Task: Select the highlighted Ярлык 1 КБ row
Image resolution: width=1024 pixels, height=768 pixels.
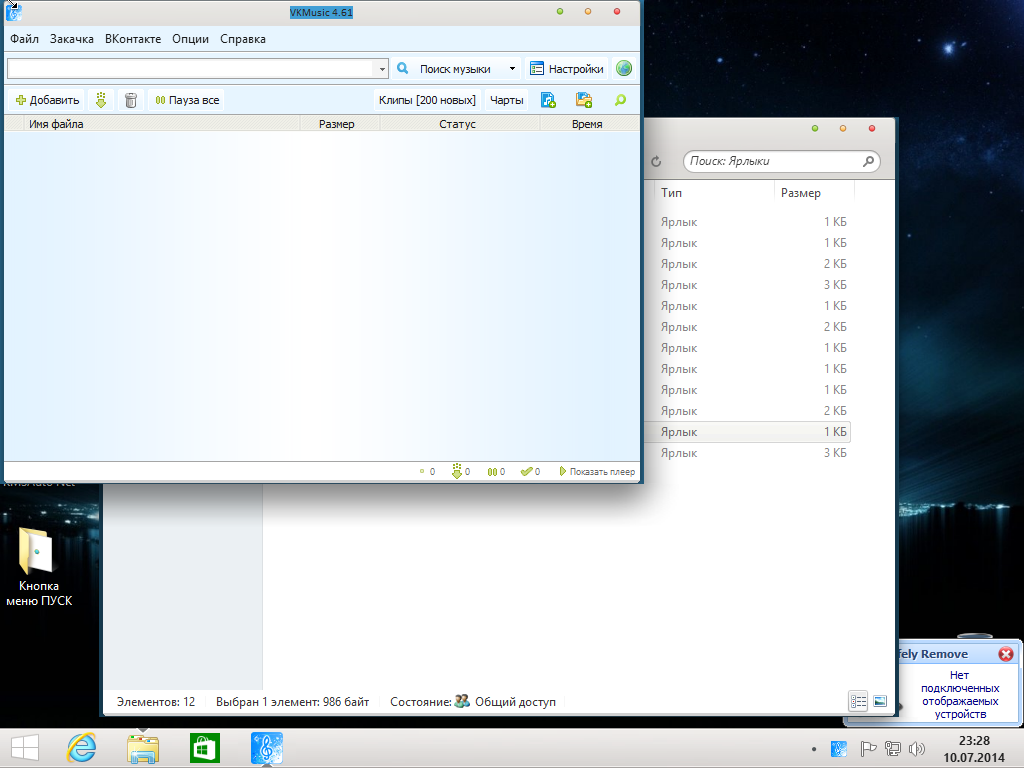Action: click(748, 432)
